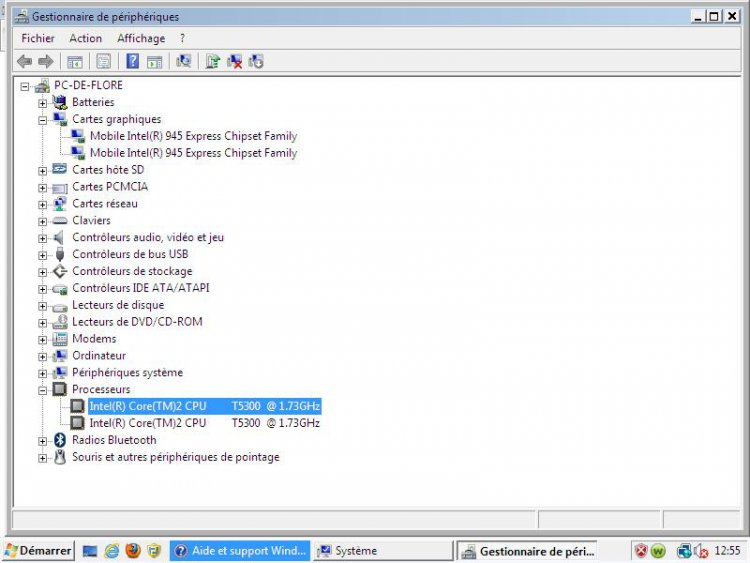
Task: Click the mouse icon of Souris et autres périphériques
Action: click(60, 457)
